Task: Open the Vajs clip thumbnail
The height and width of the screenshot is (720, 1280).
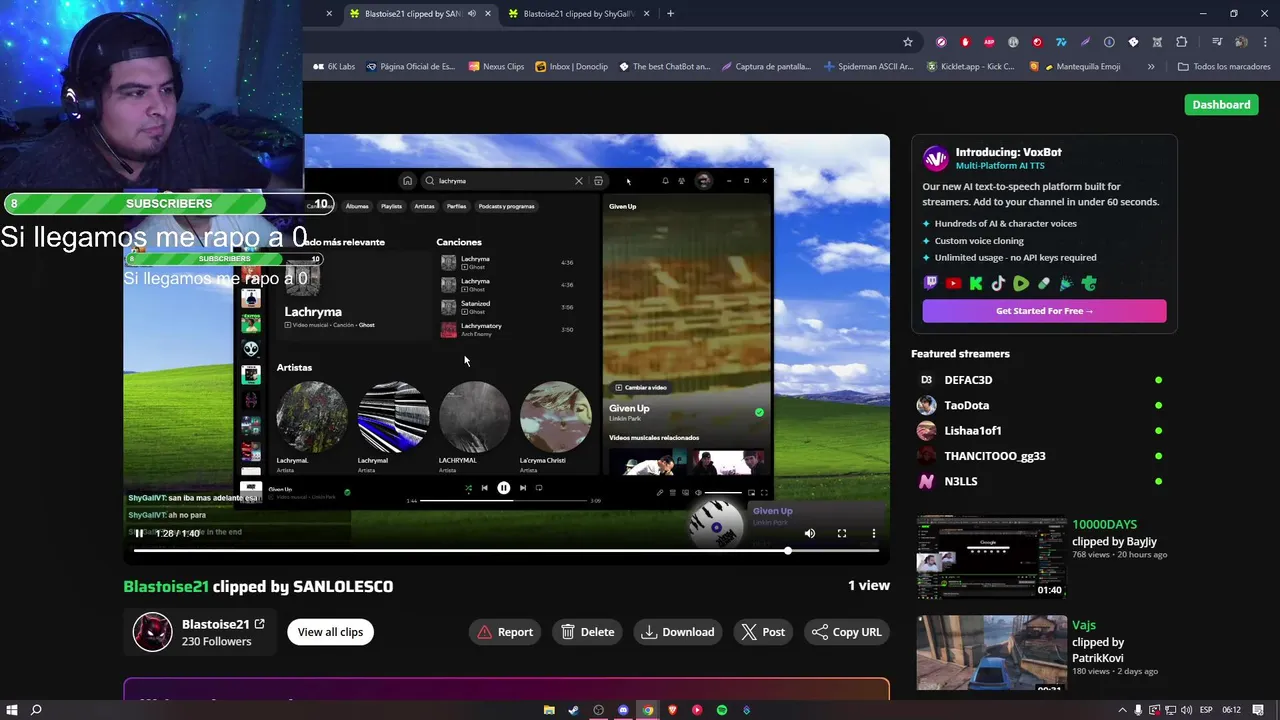Action: tap(991, 653)
